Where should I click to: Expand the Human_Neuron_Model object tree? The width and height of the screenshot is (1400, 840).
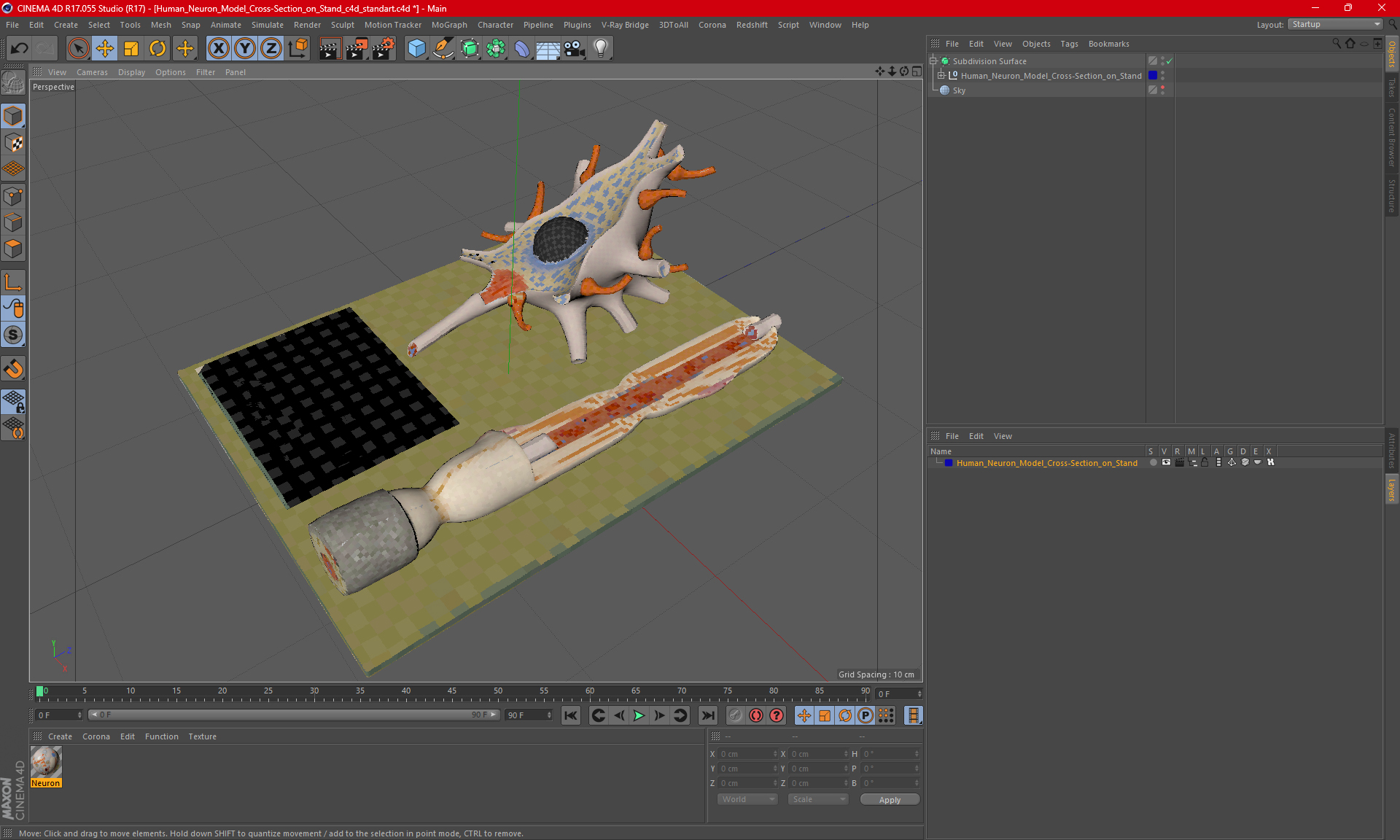coord(941,76)
